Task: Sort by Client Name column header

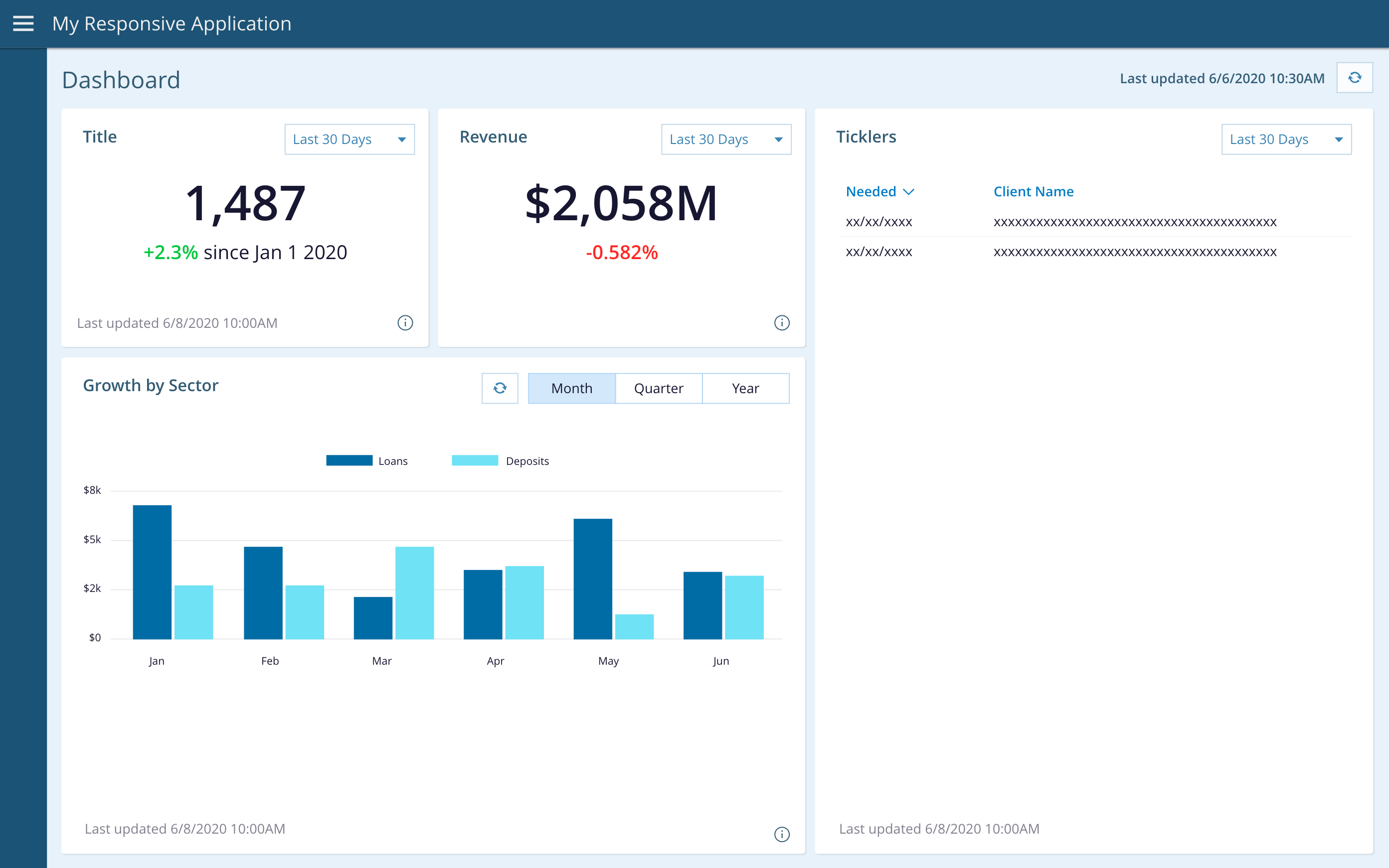Action: [1033, 192]
